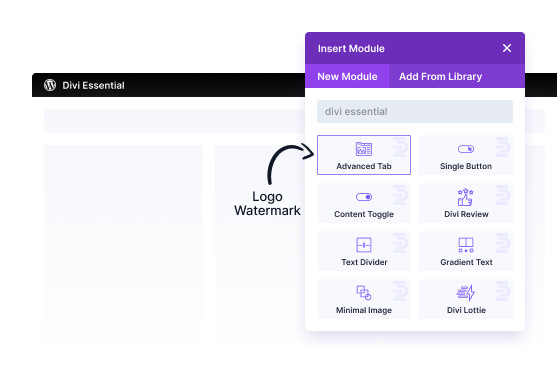Click the Divi Lottie label
This screenshot has height=371, width=557.
click(466, 310)
